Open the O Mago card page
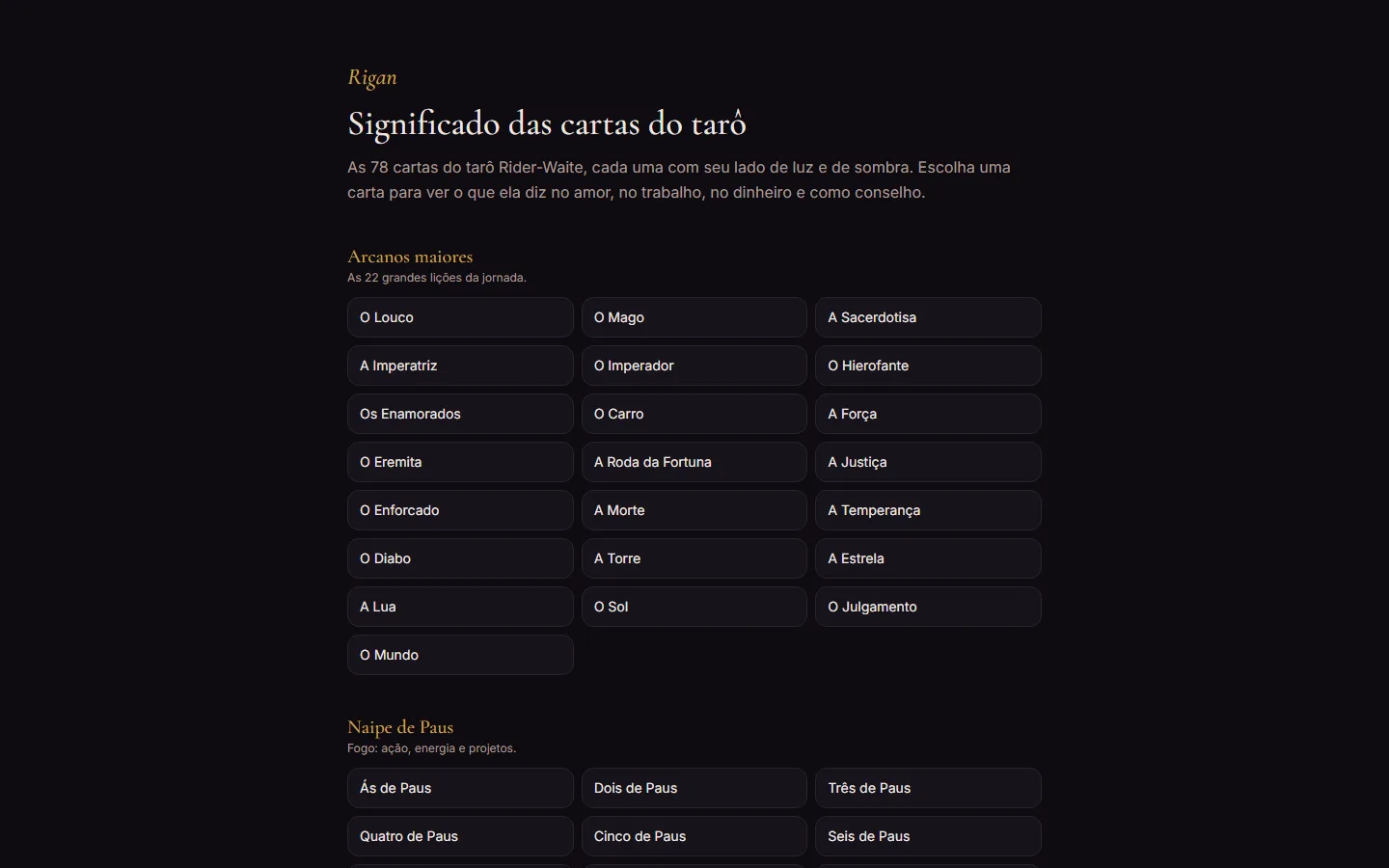 click(x=694, y=317)
